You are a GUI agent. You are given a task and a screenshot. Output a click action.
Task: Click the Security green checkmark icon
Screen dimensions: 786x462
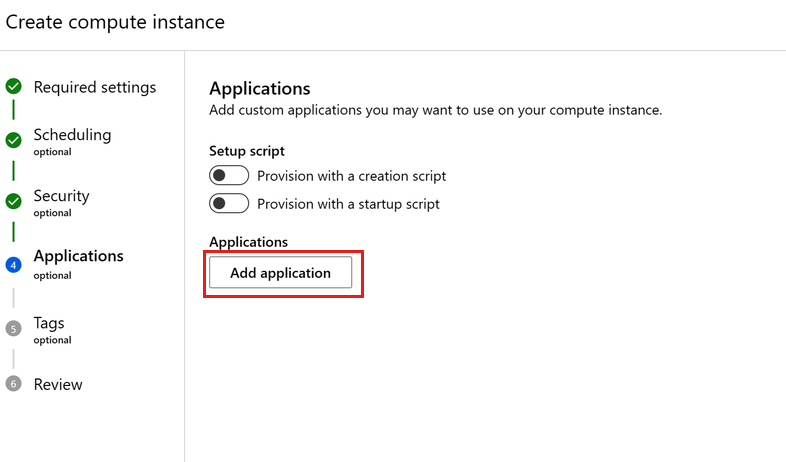pos(13,201)
